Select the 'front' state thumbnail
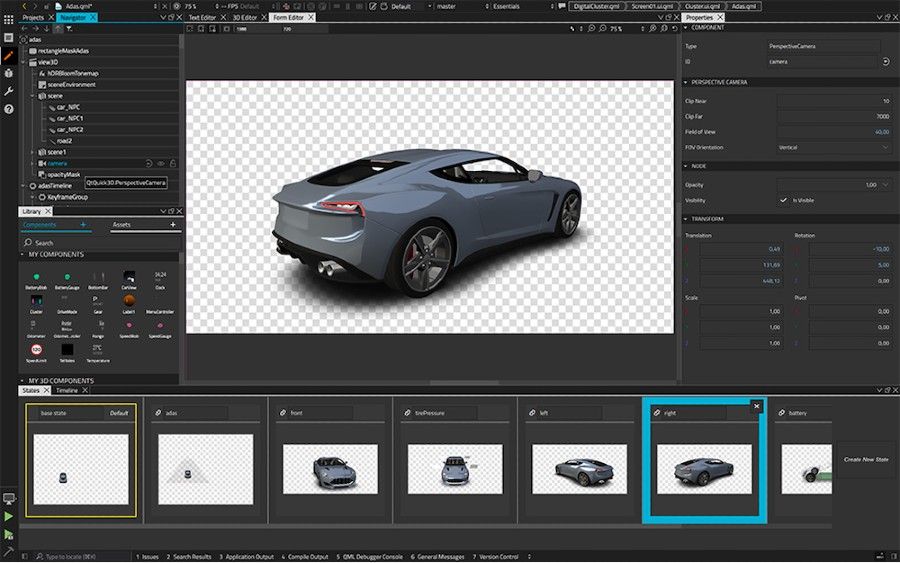This screenshot has width=900, height=563. [330, 469]
